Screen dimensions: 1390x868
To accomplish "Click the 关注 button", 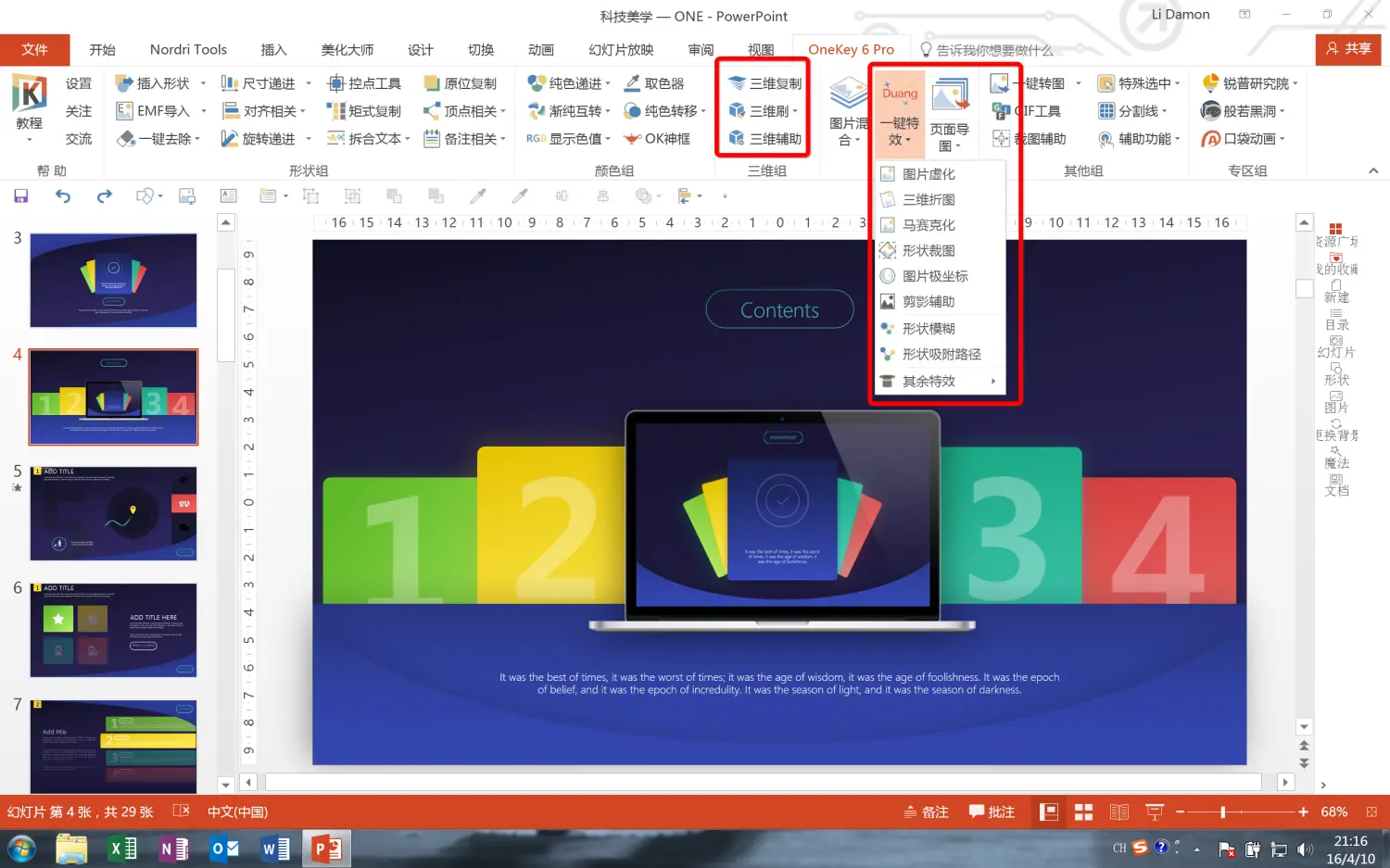I will click(79, 111).
